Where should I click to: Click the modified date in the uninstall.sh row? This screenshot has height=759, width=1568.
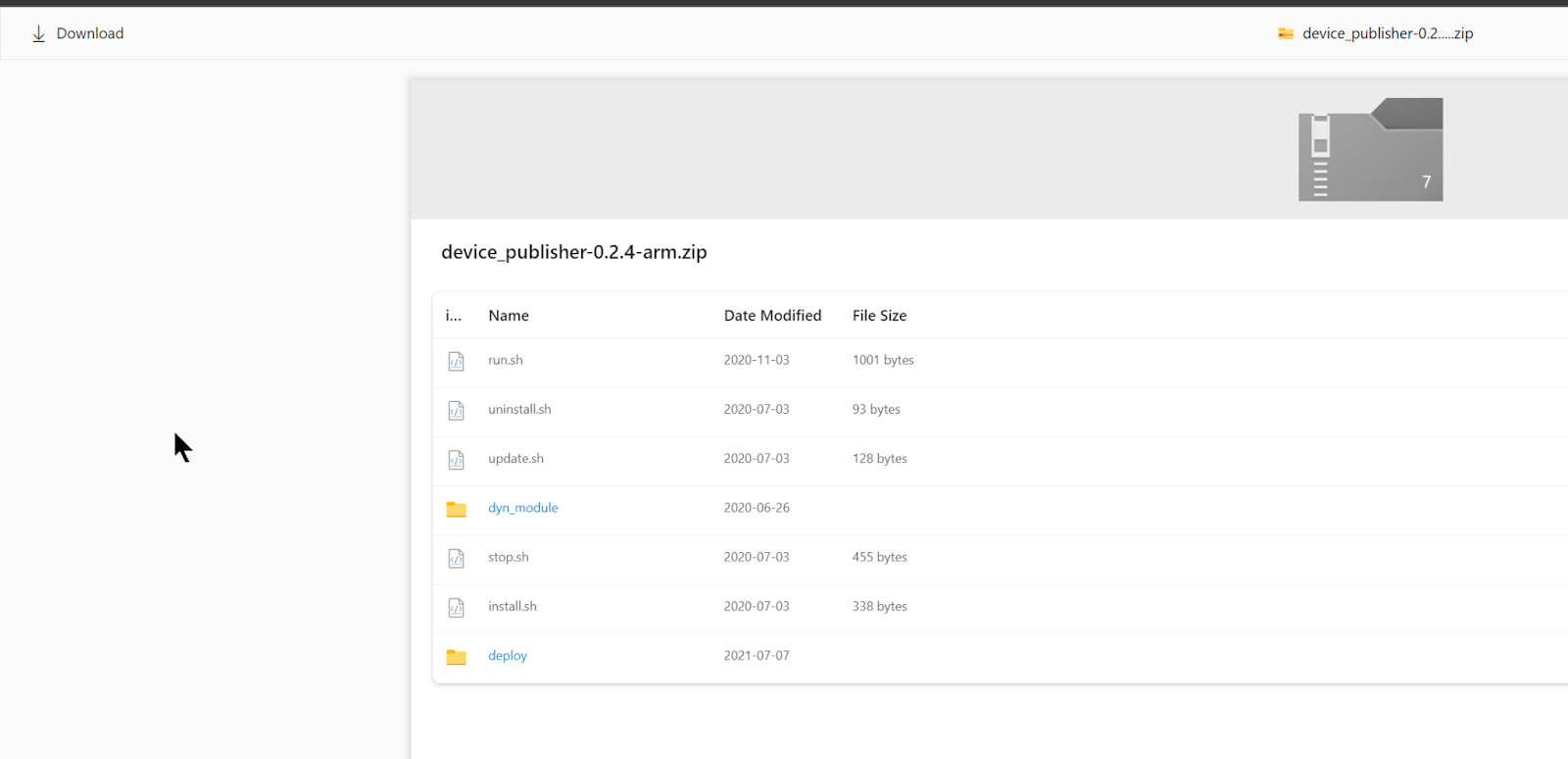pyautogui.click(x=757, y=409)
